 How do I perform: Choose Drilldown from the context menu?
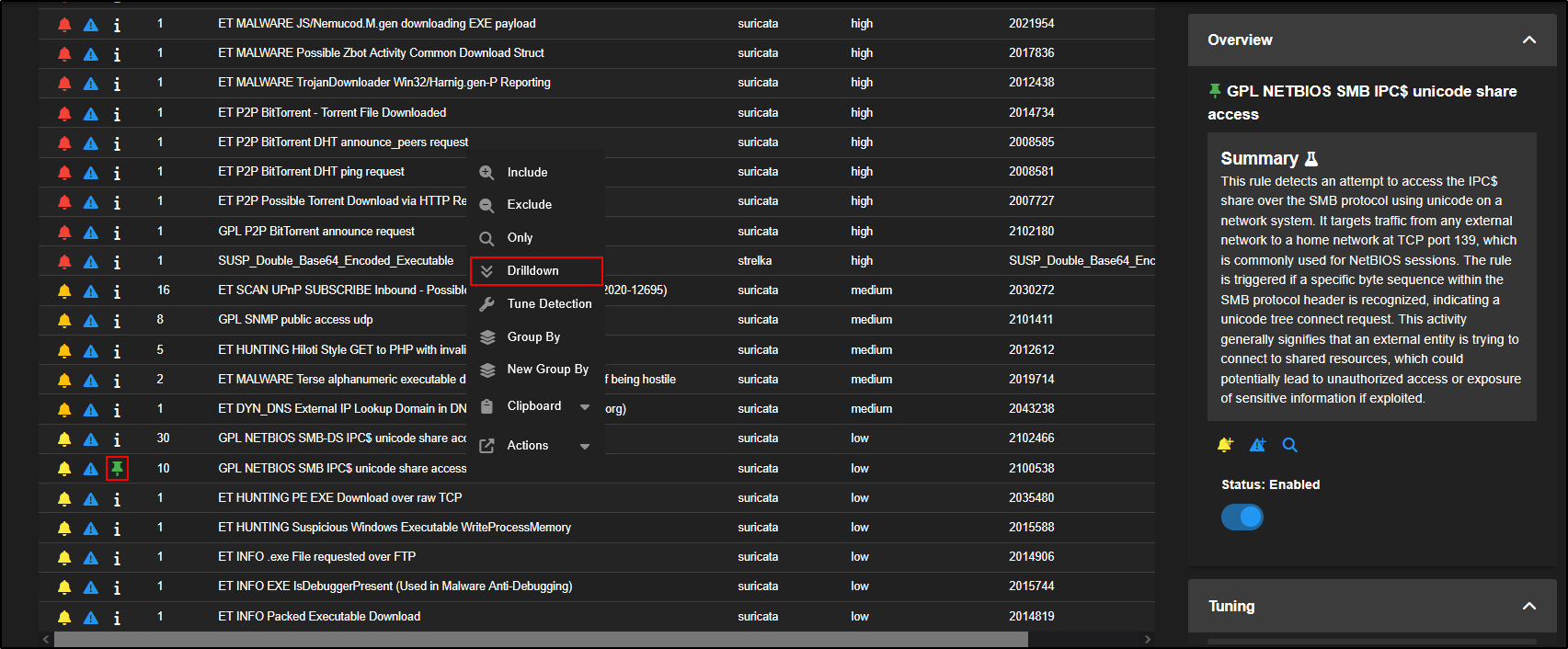pyautogui.click(x=533, y=271)
